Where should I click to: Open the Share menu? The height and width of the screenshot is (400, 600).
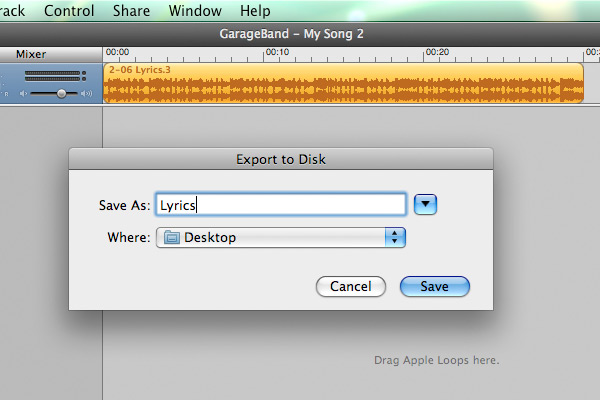point(131,11)
